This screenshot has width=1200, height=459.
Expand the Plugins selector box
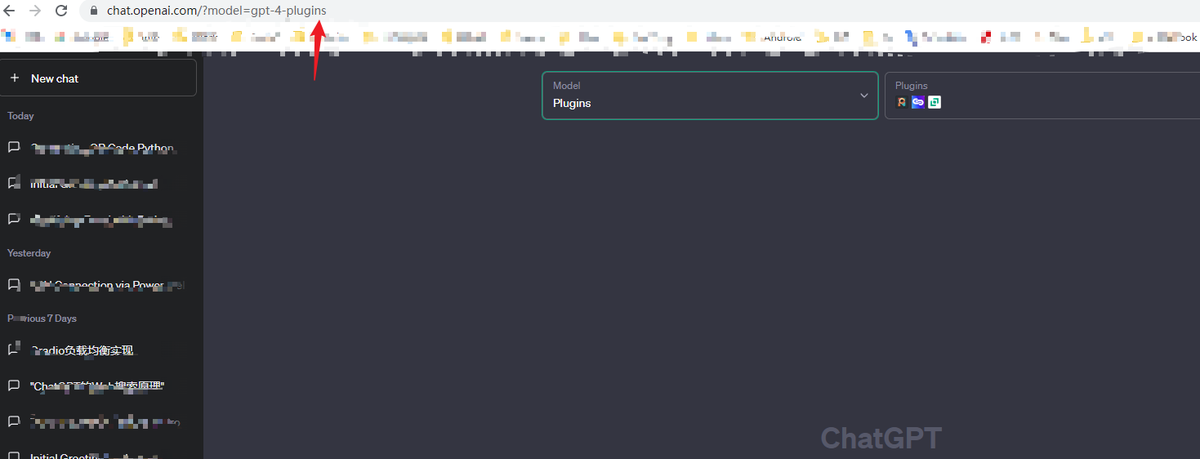tap(1042, 95)
